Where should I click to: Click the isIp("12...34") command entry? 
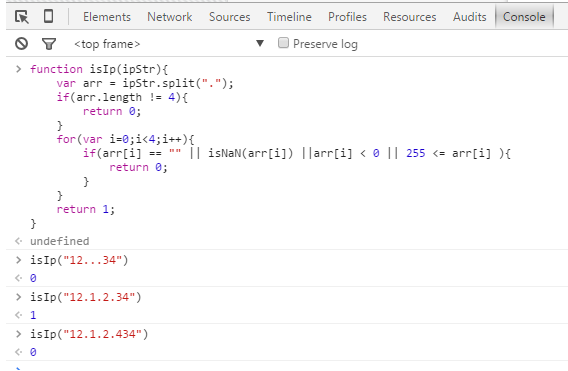click(x=79, y=260)
